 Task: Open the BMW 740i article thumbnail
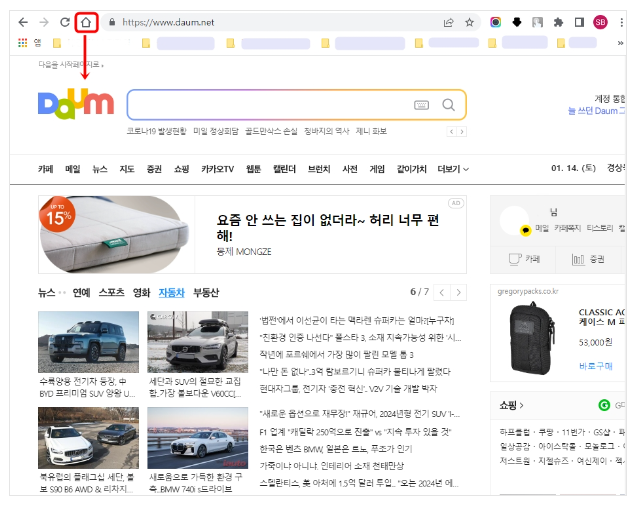coord(198,438)
